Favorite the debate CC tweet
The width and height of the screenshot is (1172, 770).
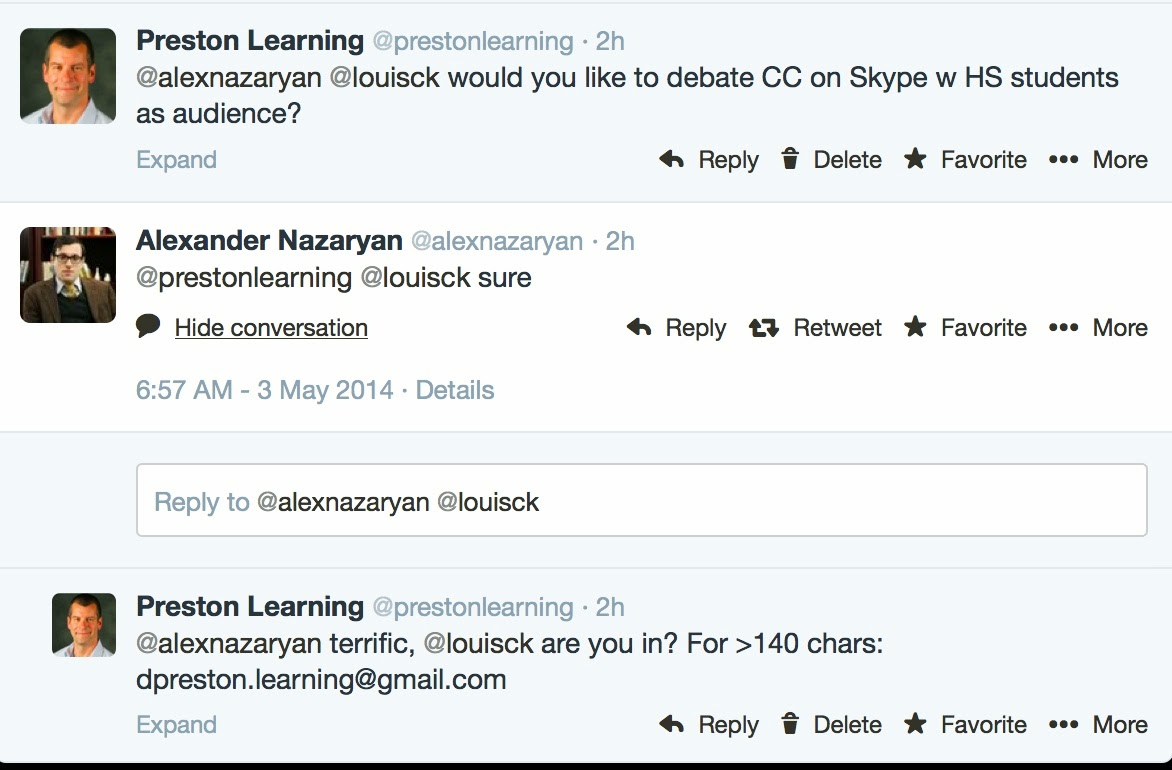click(x=965, y=159)
